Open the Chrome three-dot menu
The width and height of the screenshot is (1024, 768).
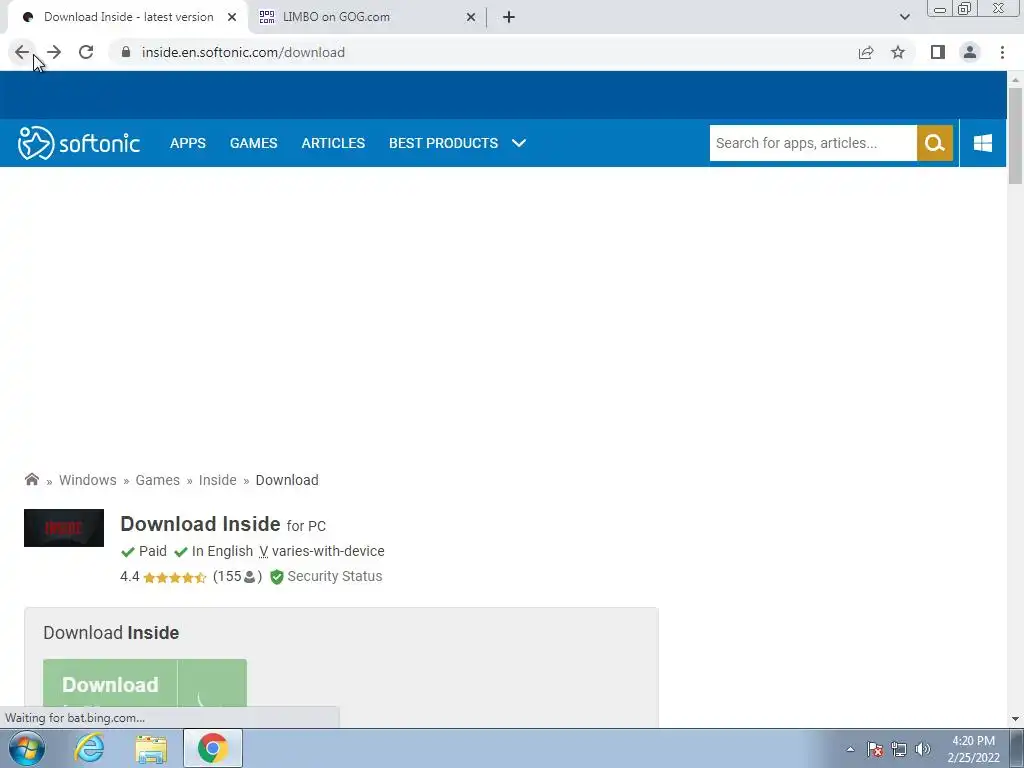1002,52
